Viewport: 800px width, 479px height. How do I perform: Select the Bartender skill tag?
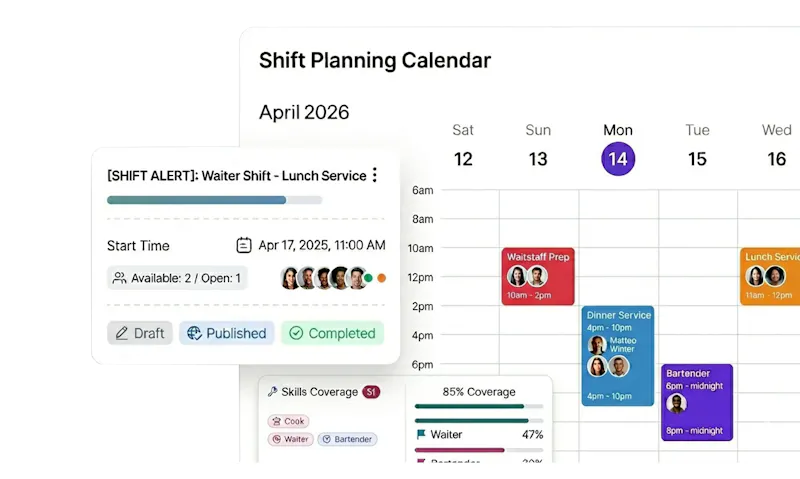coord(347,439)
